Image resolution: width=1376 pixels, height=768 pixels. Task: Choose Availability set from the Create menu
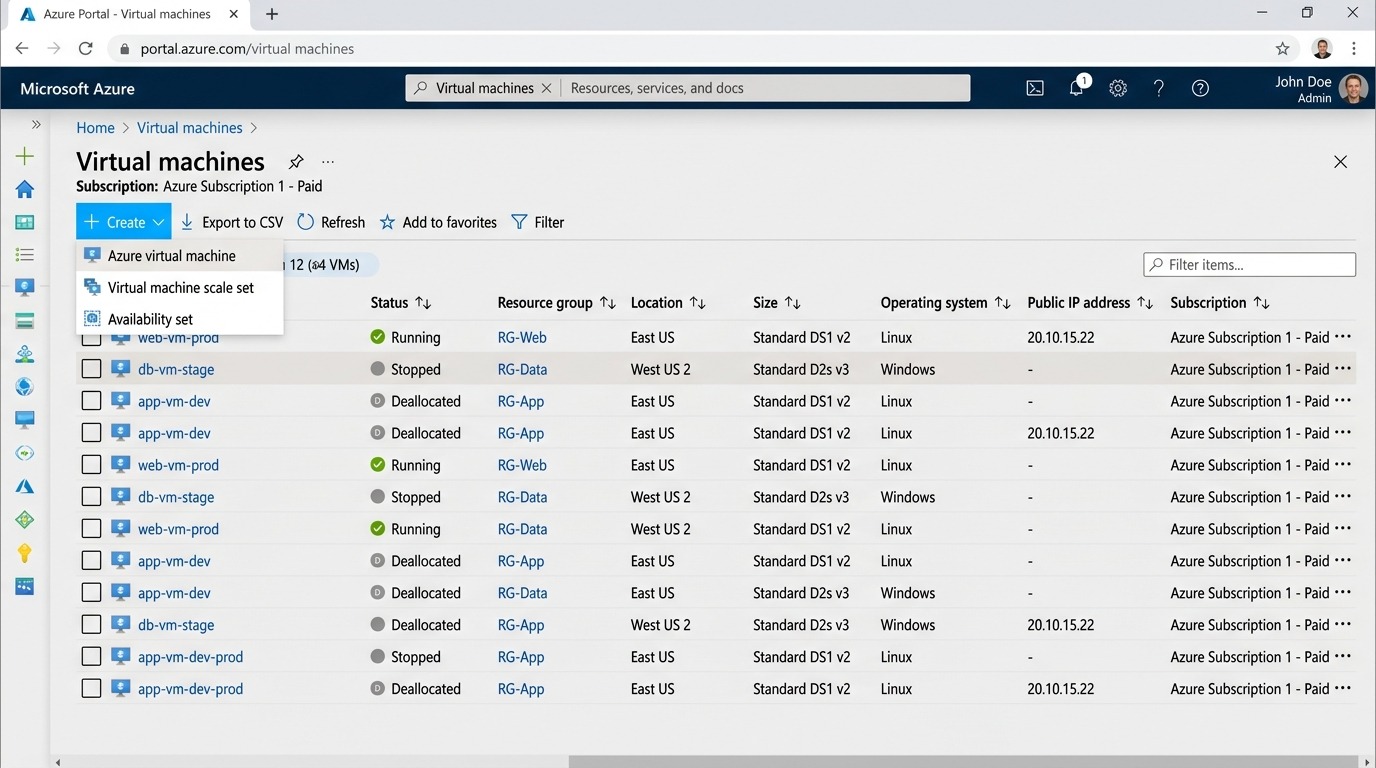(x=180, y=320)
